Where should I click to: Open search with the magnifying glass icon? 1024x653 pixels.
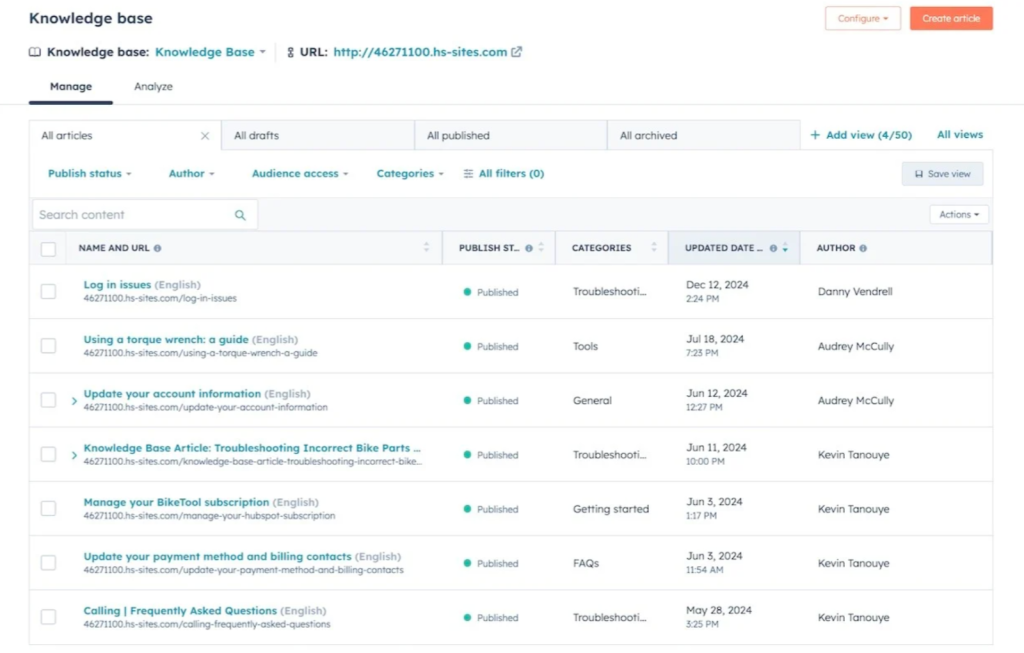coord(239,214)
